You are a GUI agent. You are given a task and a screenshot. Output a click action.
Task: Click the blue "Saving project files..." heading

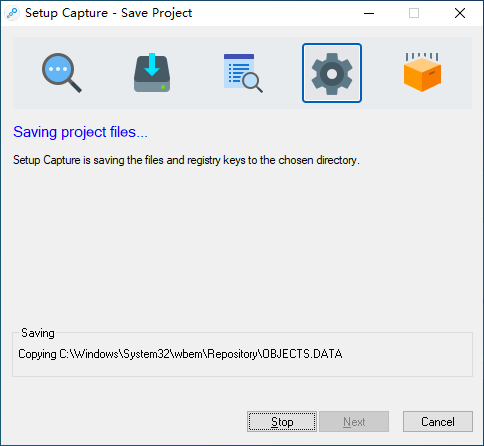click(80, 132)
